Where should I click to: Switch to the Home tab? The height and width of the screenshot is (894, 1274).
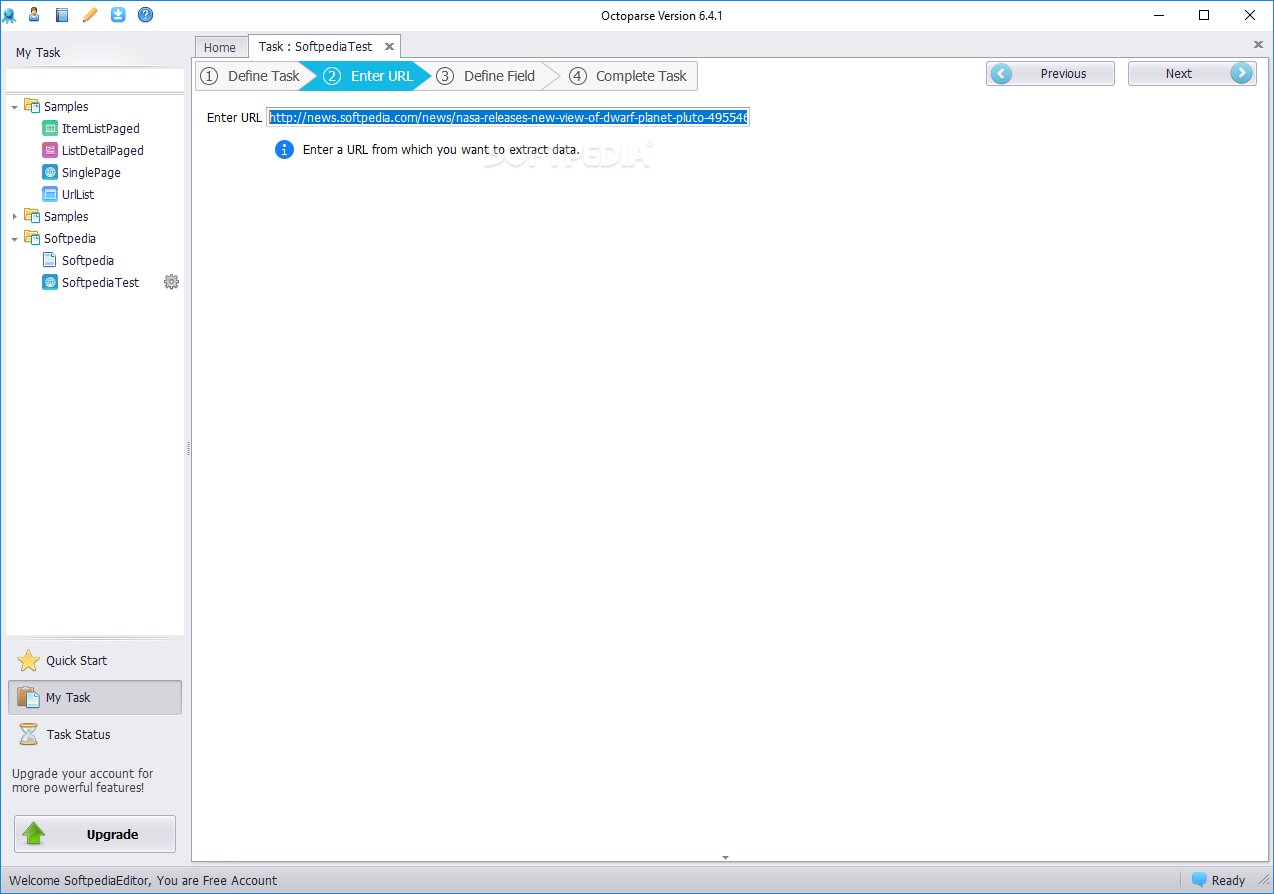click(220, 47)
